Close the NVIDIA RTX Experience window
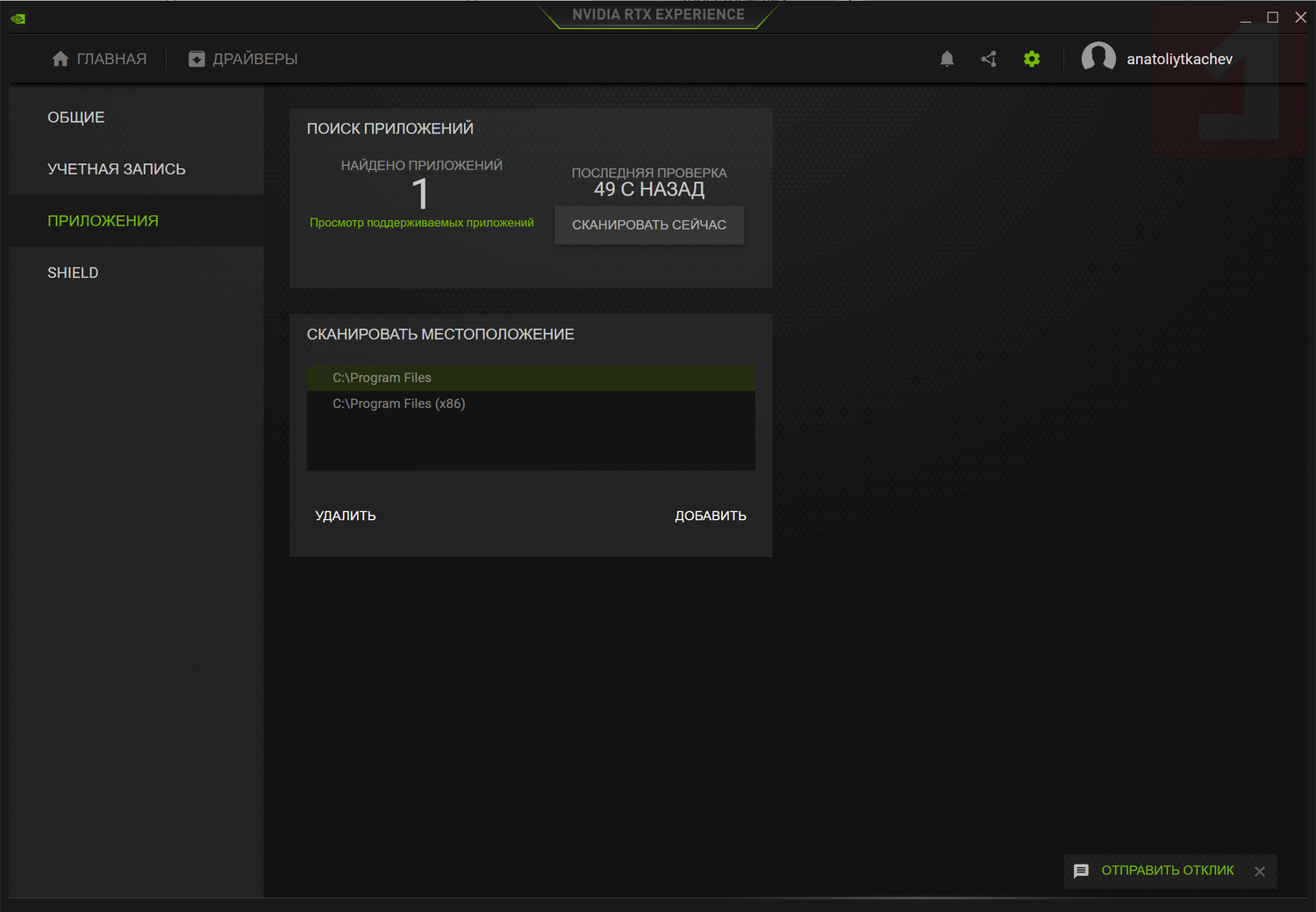The height and width of the screenshot is (912, 1316). pos(1301,18)
